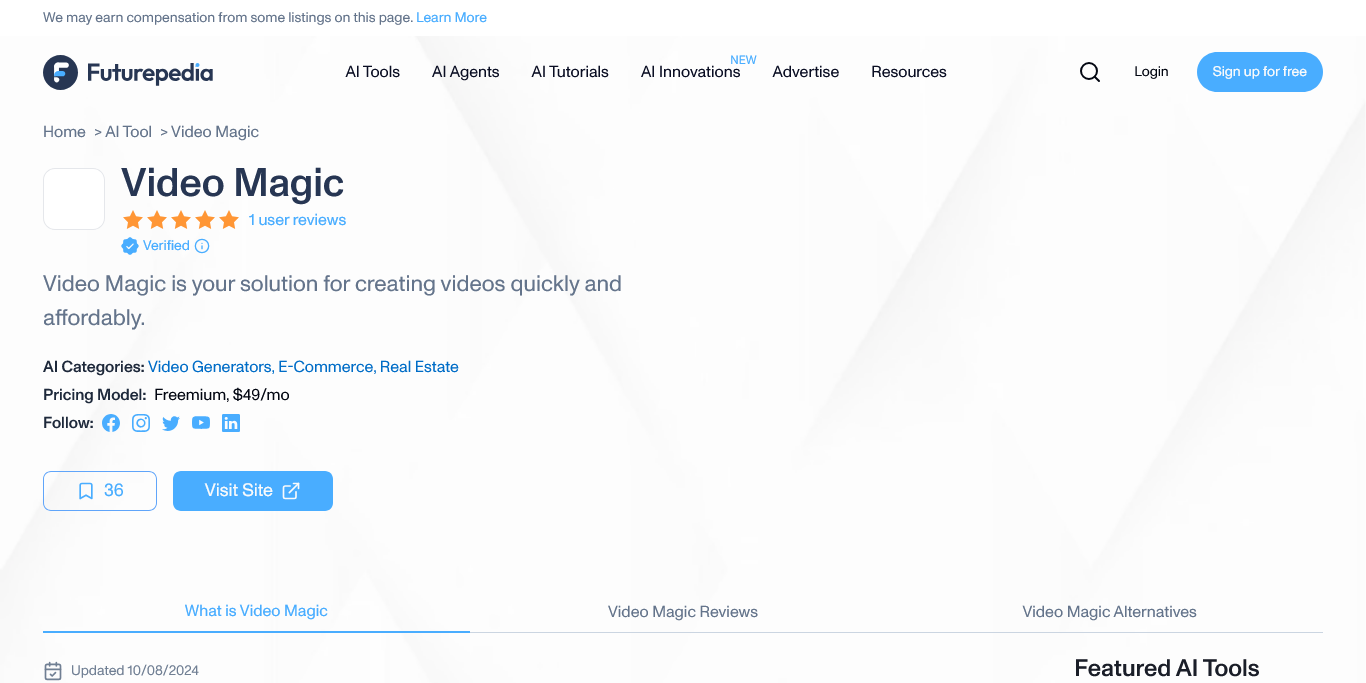Open the Resources menu
Viewport: 1366px width, 683px height.
pos(909,72)
